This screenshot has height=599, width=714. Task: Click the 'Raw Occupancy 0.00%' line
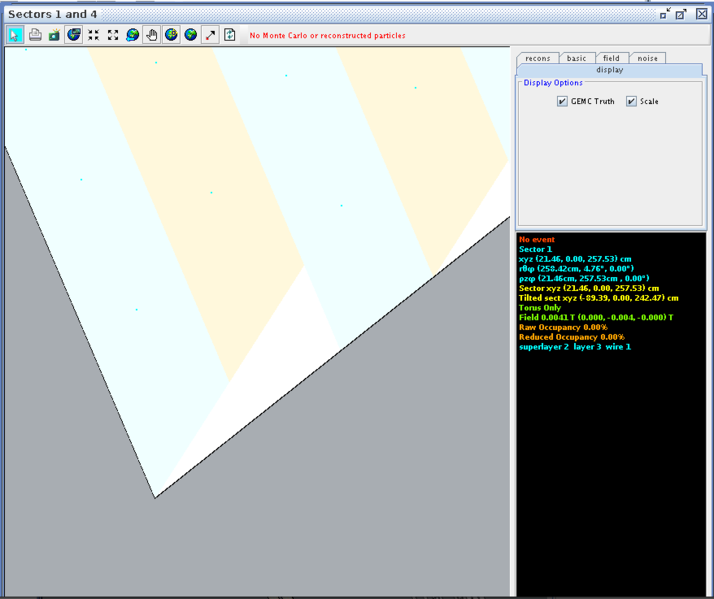563,328
